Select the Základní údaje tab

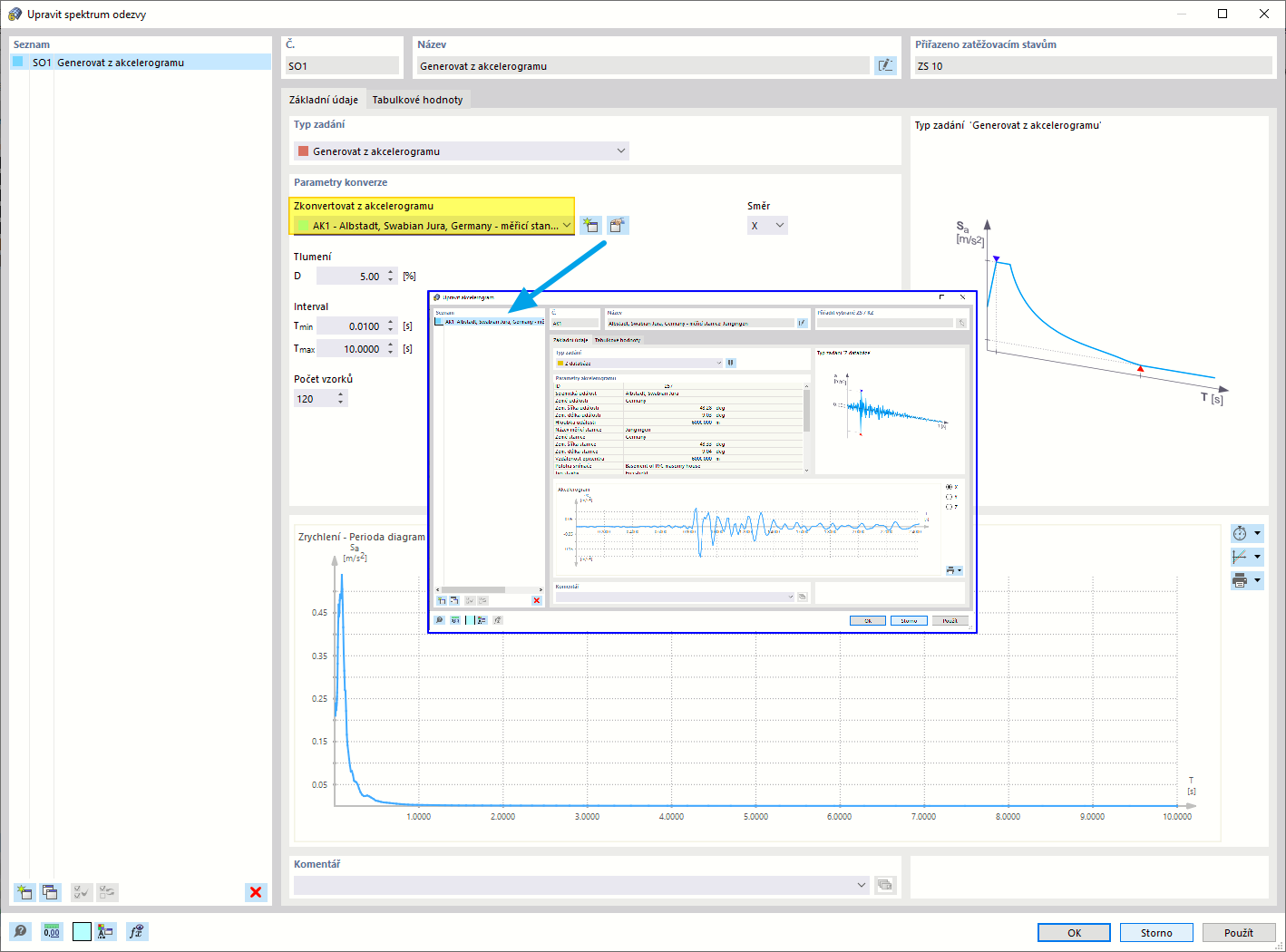coord(324,100)
